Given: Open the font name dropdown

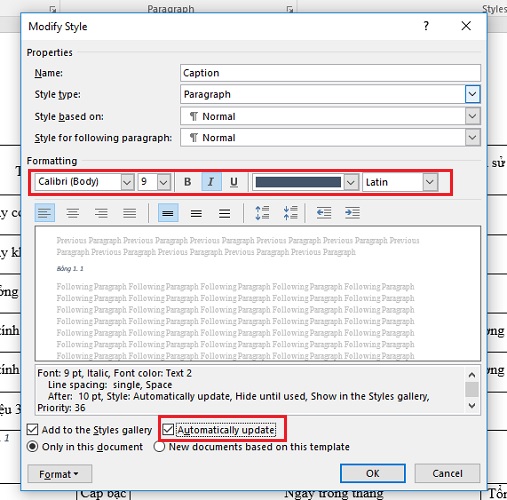Looking at the screenshot, I should click(x=127, y=182).
